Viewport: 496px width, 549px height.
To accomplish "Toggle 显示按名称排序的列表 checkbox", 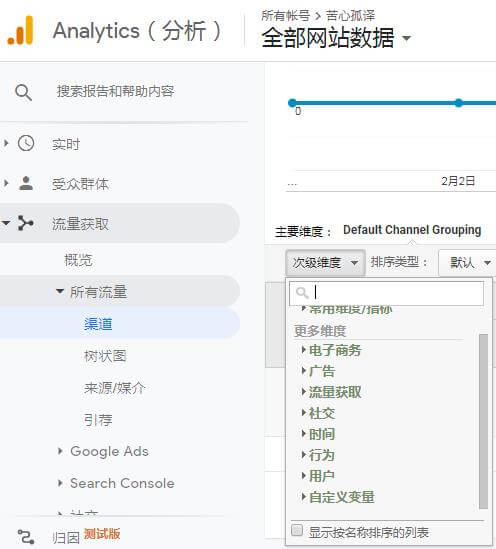I will click(297, 530).
